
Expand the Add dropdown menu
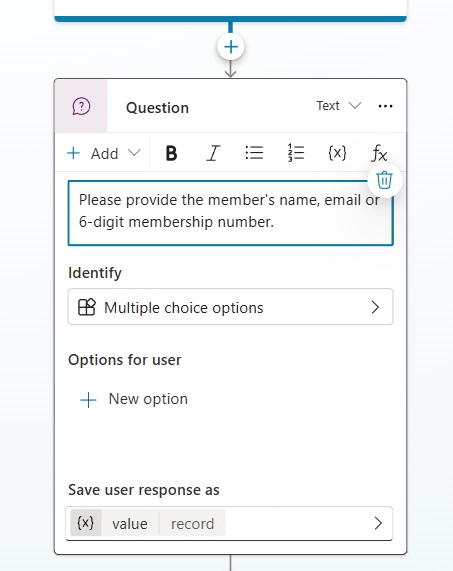click(x=104, y=153)
